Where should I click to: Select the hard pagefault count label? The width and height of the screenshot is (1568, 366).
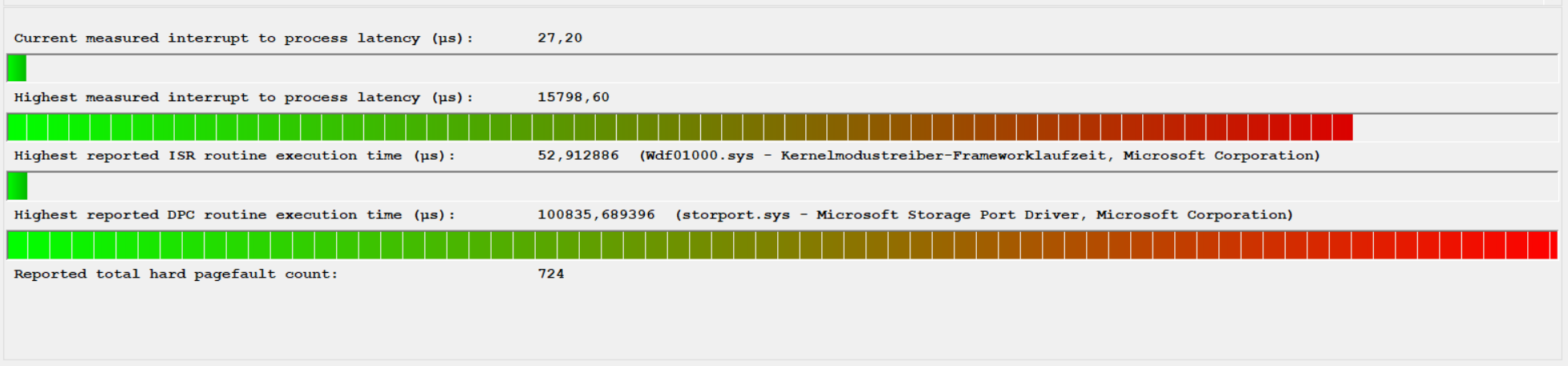pos(176,274)
